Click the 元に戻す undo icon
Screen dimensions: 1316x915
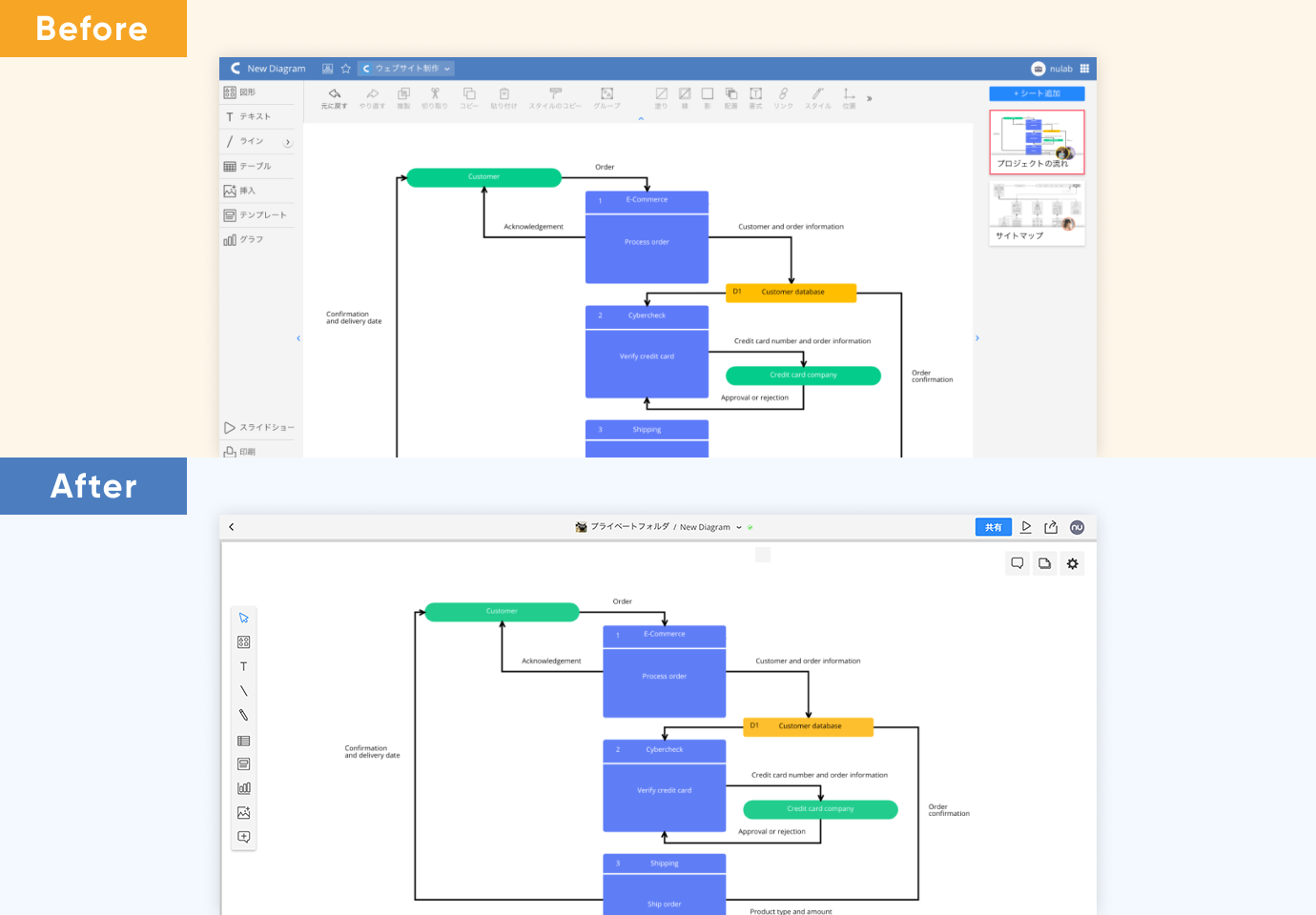[335, 97]
